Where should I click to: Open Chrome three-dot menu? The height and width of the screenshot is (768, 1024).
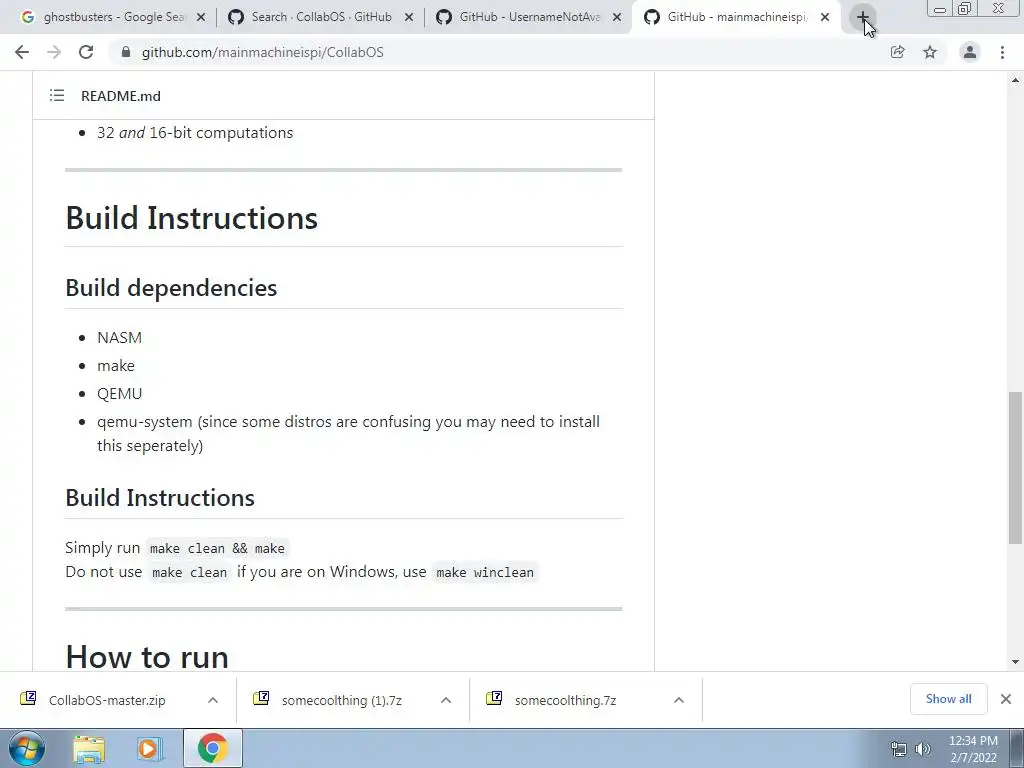tap(1002, 52)
